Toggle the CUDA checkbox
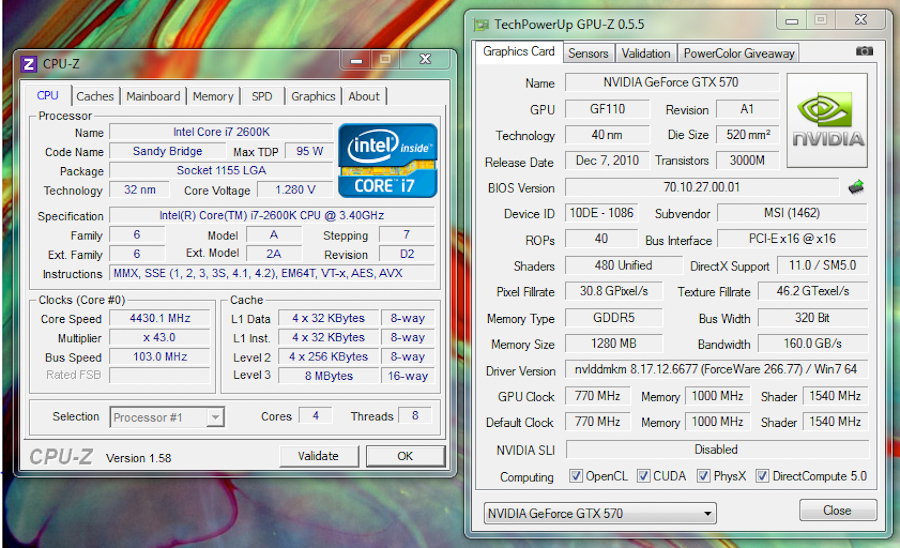900x548 pixels. (643, 476)
